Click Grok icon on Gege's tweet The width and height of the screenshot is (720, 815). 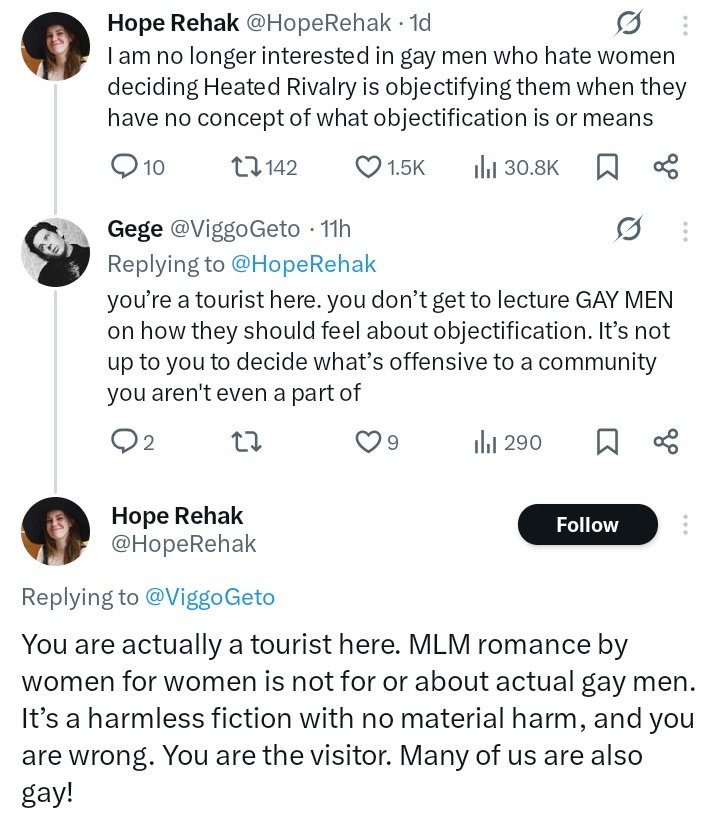pos(629,231)
